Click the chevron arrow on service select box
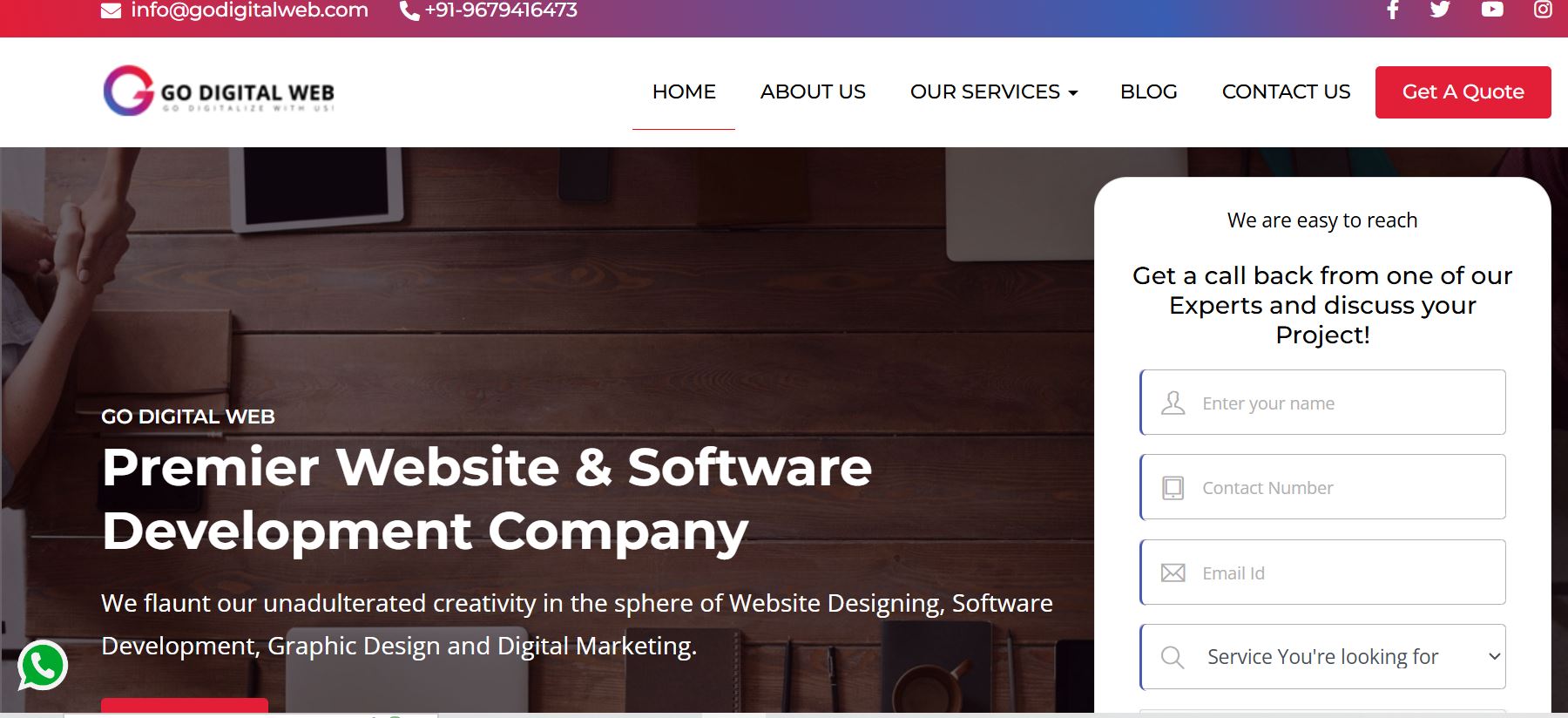The width and height of the screenshot is (1568, 718). (x=1494, y=656)
